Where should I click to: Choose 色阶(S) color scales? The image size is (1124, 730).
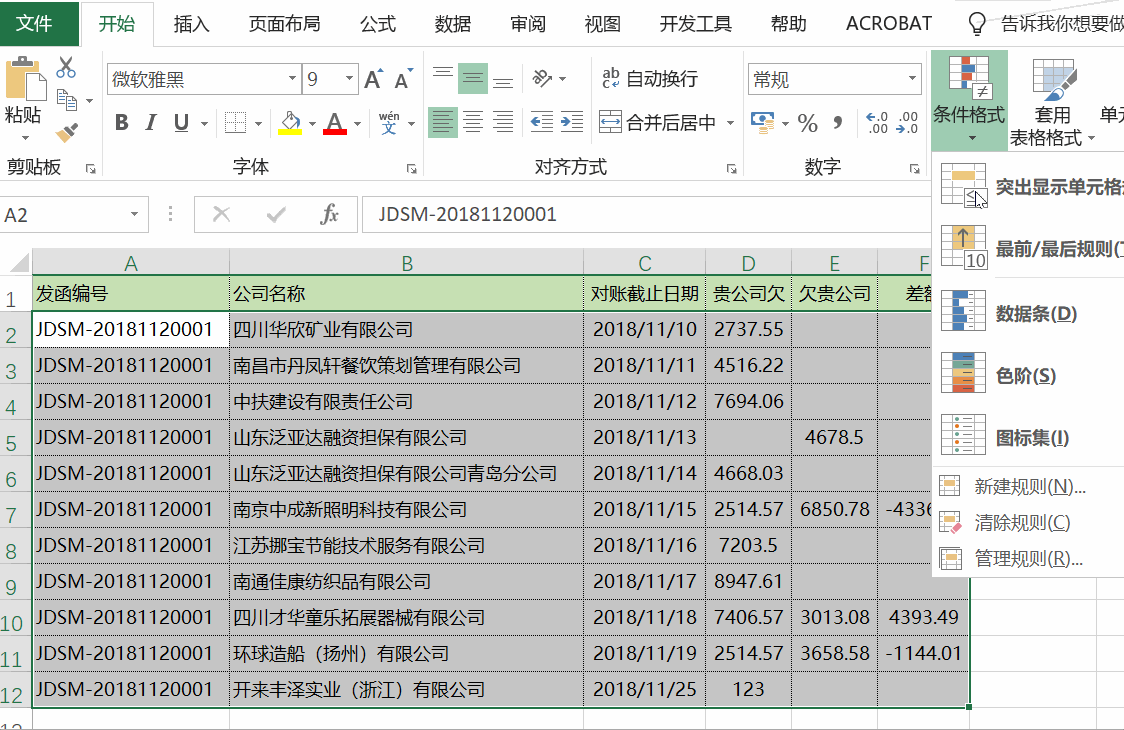click(x=1030, y=375)
